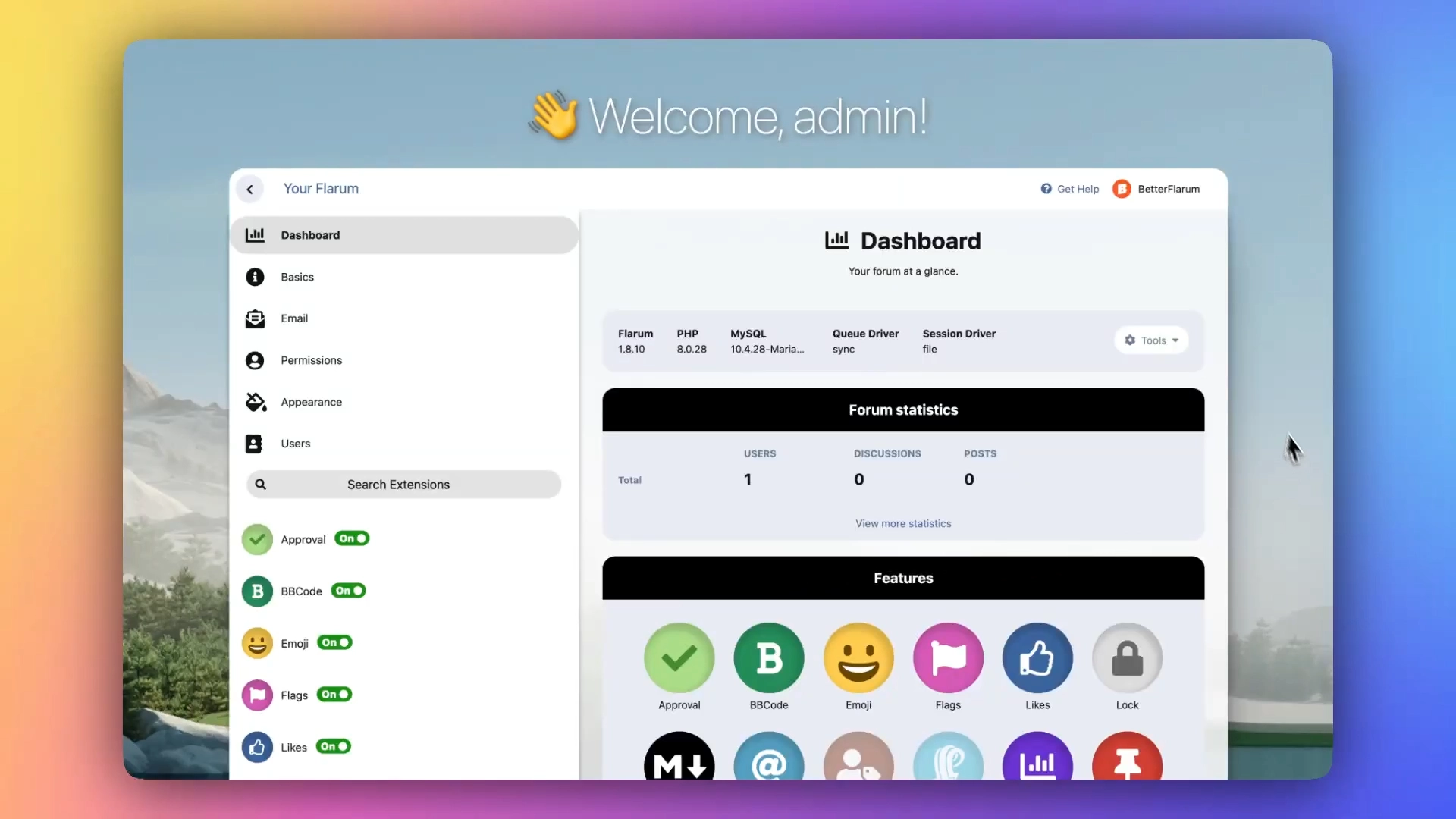
Task: Toggle the Approval extension off
Action: pos(350,538)
